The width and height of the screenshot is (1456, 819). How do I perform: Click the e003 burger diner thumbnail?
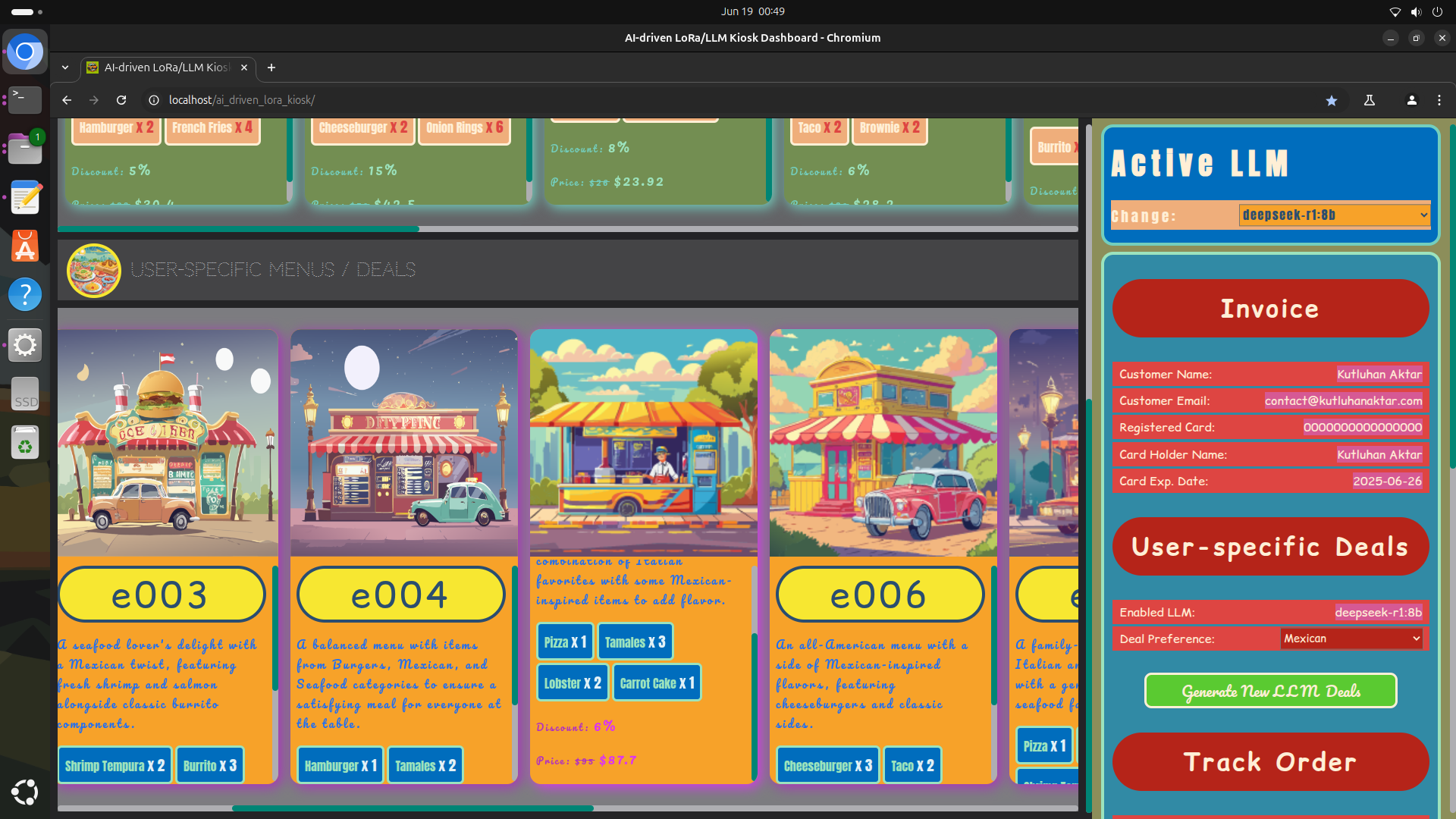pyautogui.click(x=168, y=442)
